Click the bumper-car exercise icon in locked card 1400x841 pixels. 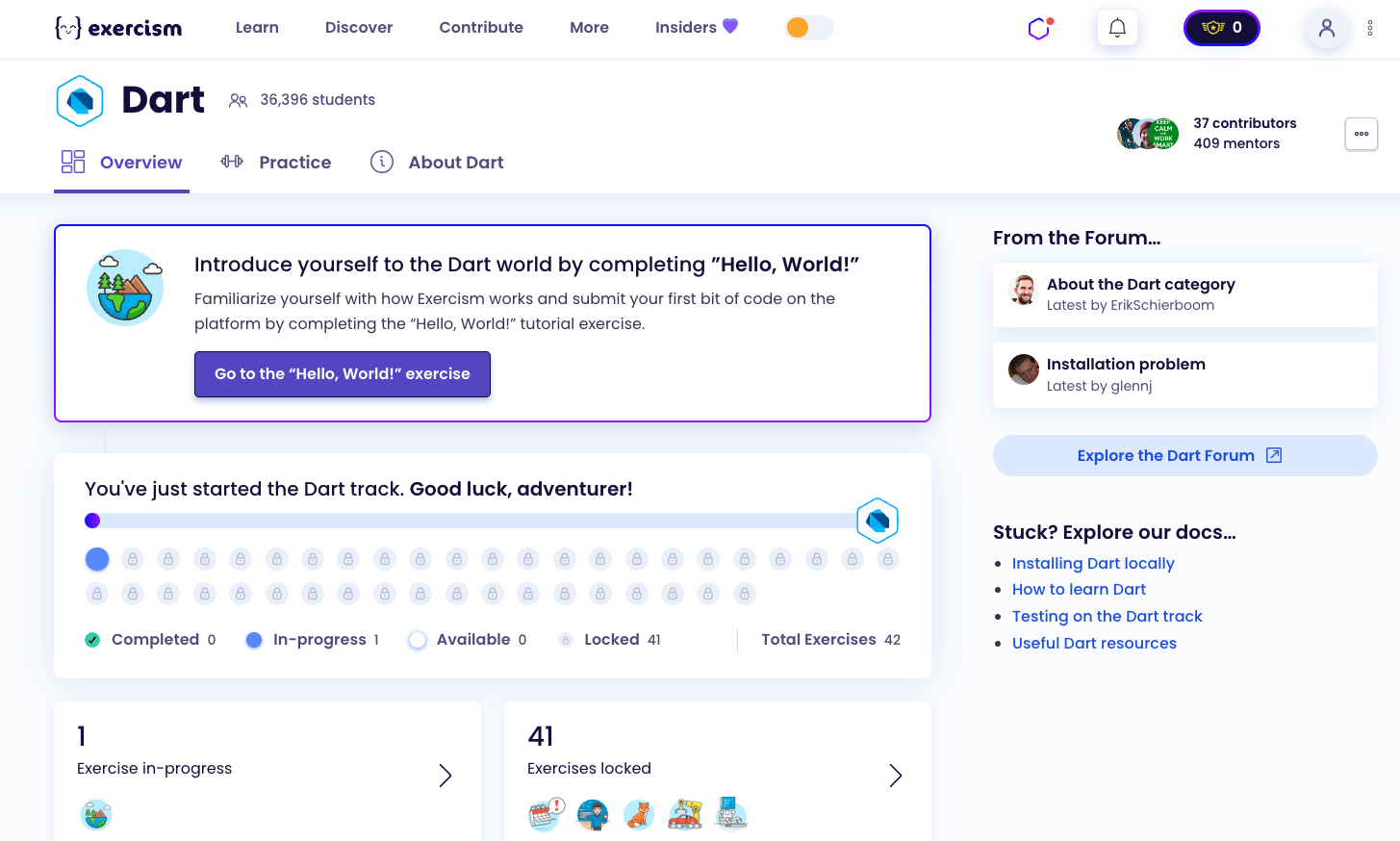tap(685, 815)
